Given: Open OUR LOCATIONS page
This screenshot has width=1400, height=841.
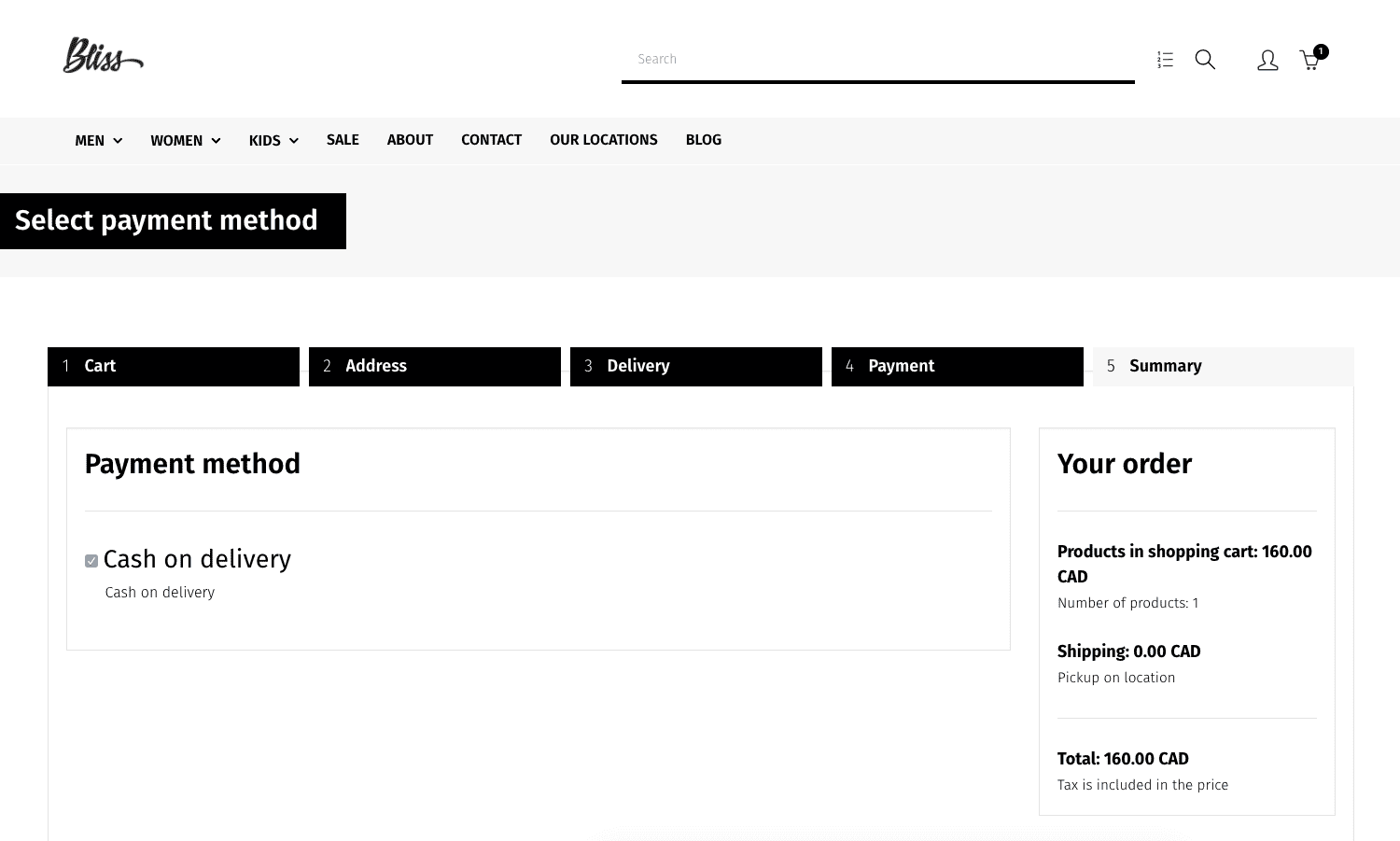Looking at the screenshot, I should click(x=603, y=140).
